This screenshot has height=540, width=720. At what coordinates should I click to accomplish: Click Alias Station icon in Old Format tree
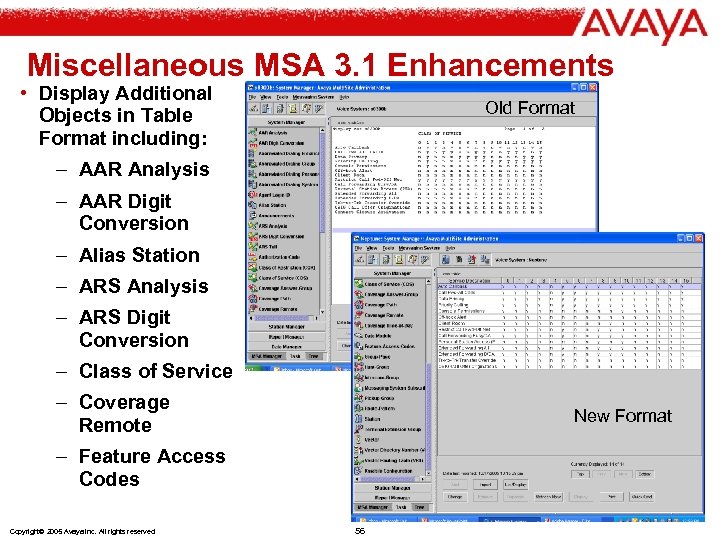[x=253, y=205]
